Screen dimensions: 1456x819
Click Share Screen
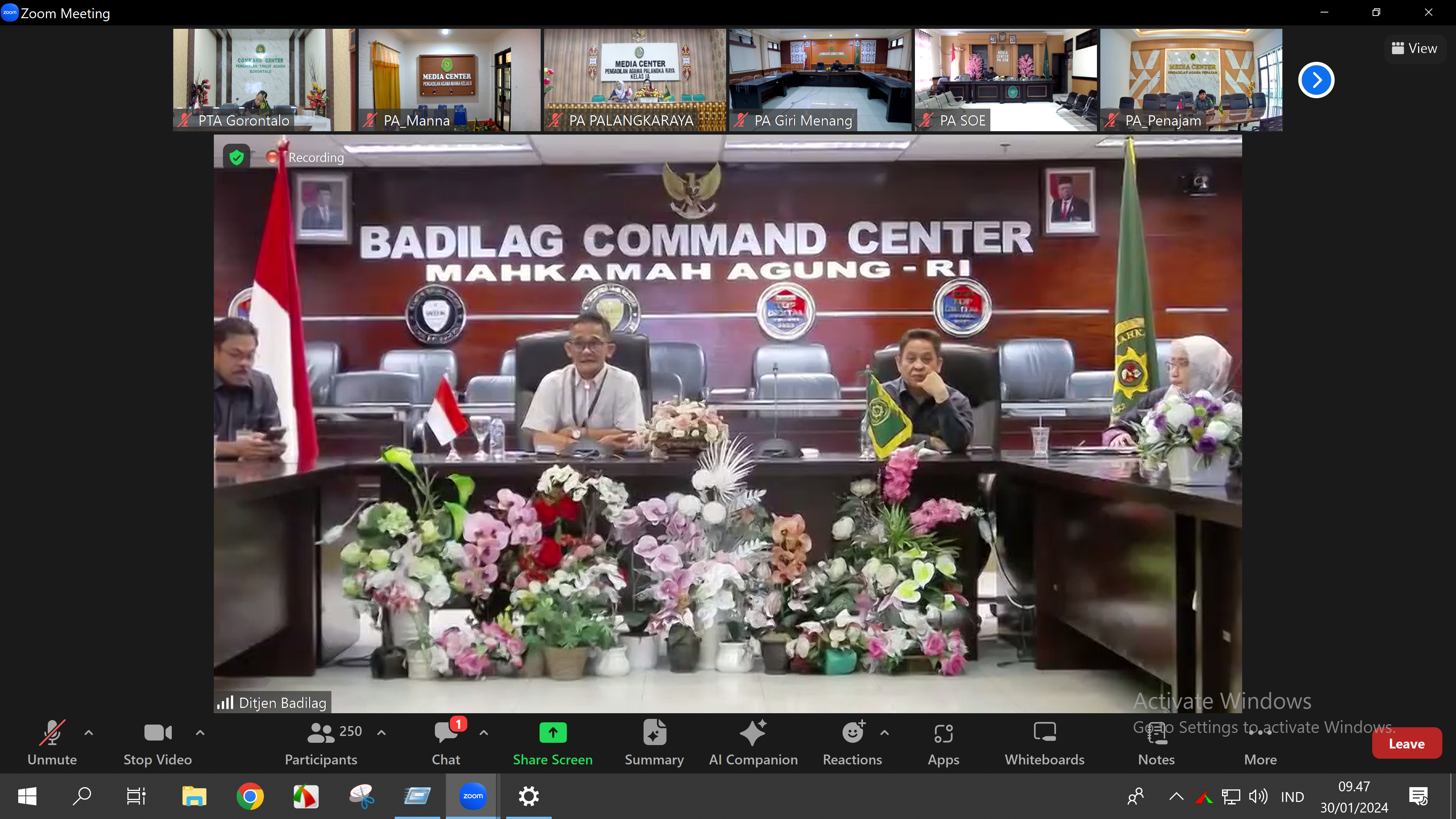click(552, 742)
